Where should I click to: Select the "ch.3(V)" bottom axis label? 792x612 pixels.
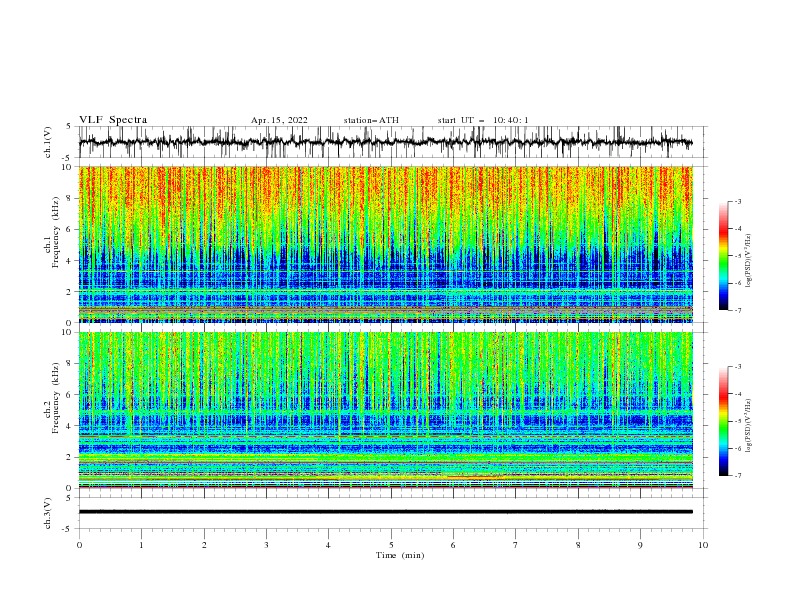tap(48, 513)
